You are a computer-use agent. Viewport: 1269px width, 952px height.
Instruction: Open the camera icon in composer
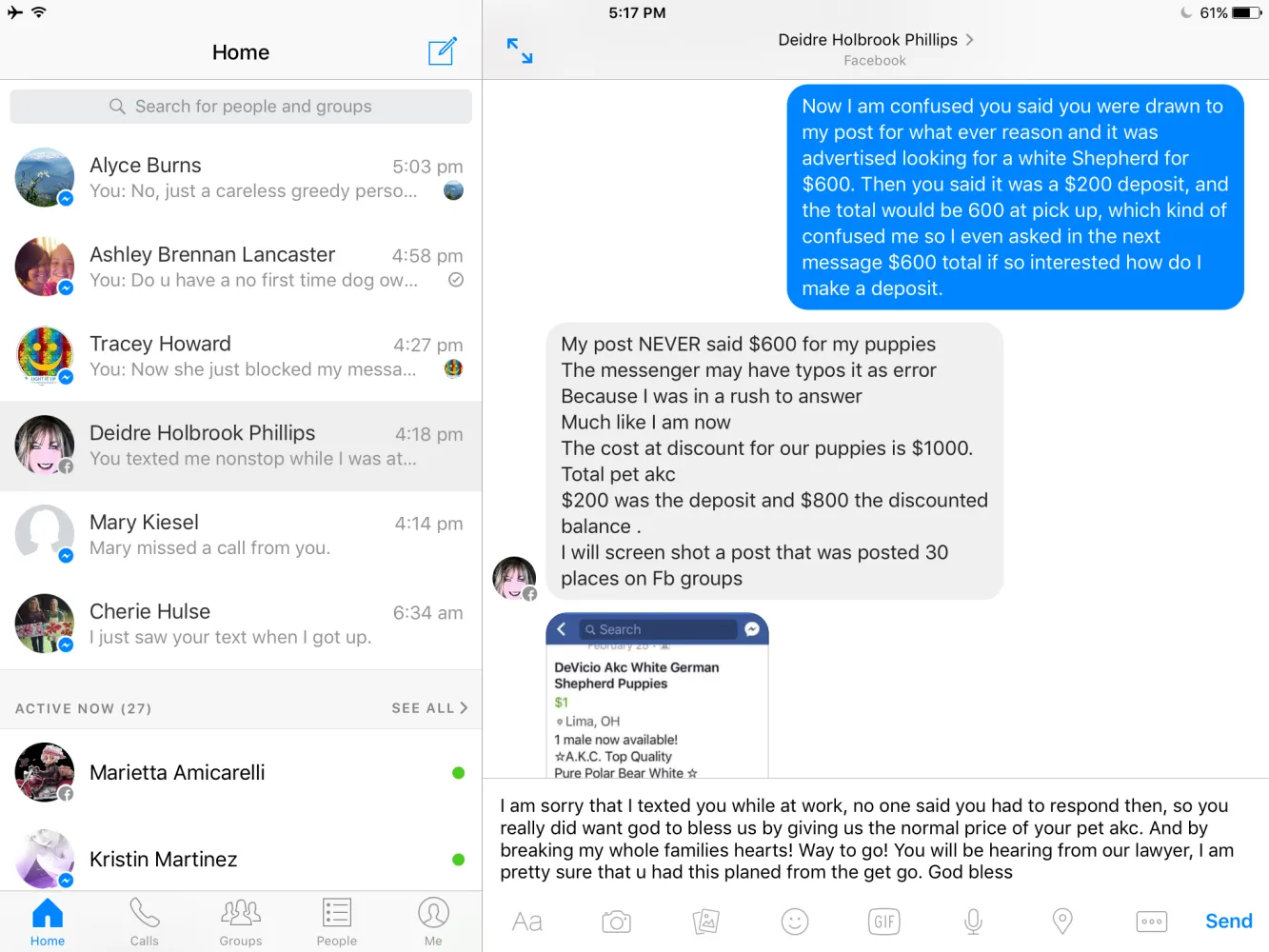617,922
